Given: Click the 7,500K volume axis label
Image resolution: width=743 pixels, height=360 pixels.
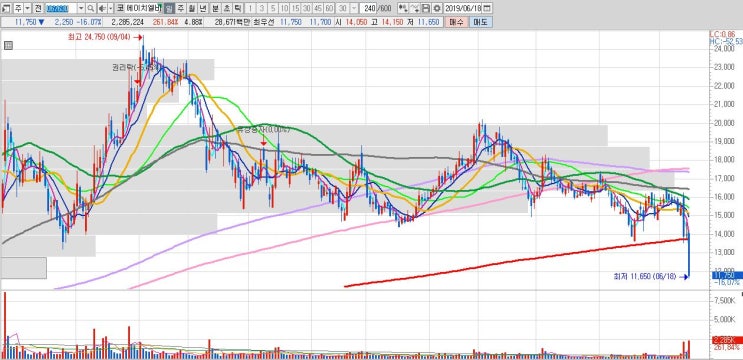Looking at the screenshot, I should pos(725,300).
